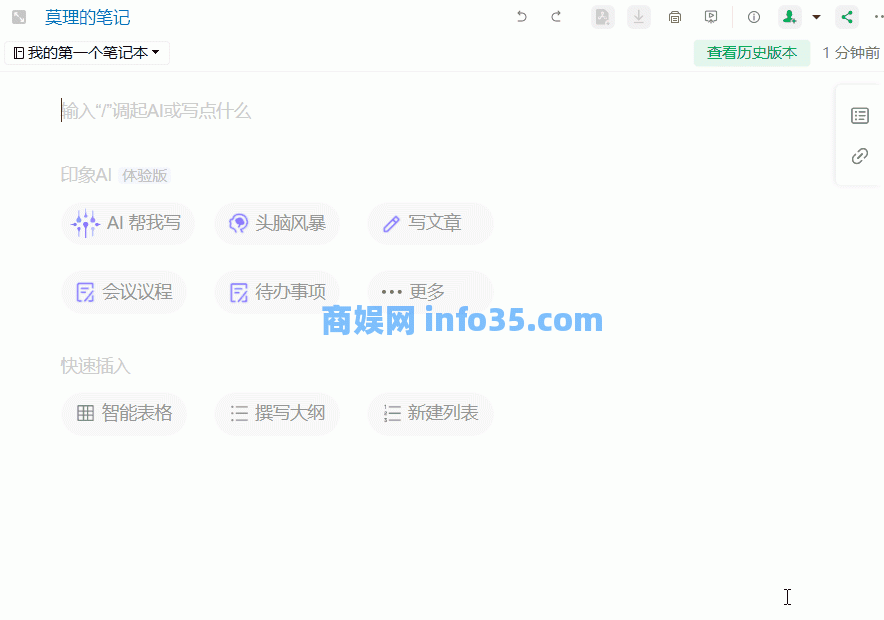Start presentation mode with play icon

click(x=711, y=17)
